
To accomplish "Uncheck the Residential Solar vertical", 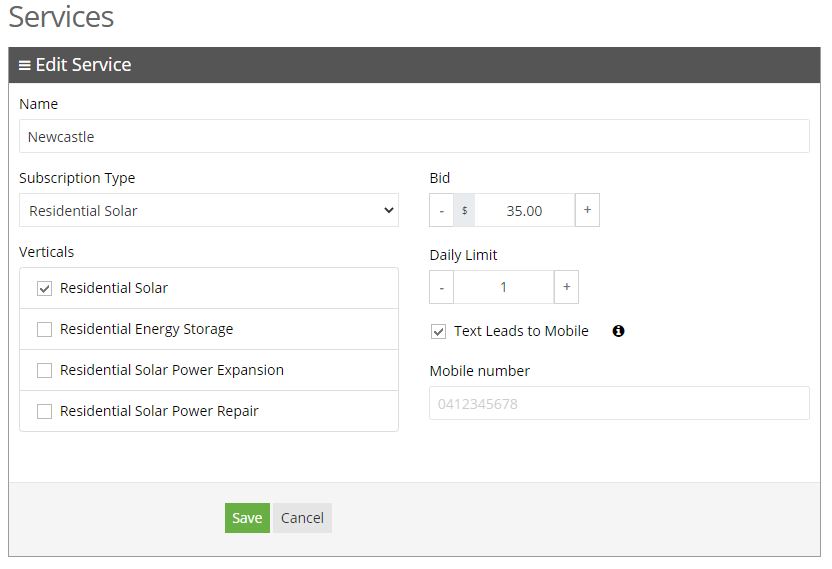I will [45, 289].
